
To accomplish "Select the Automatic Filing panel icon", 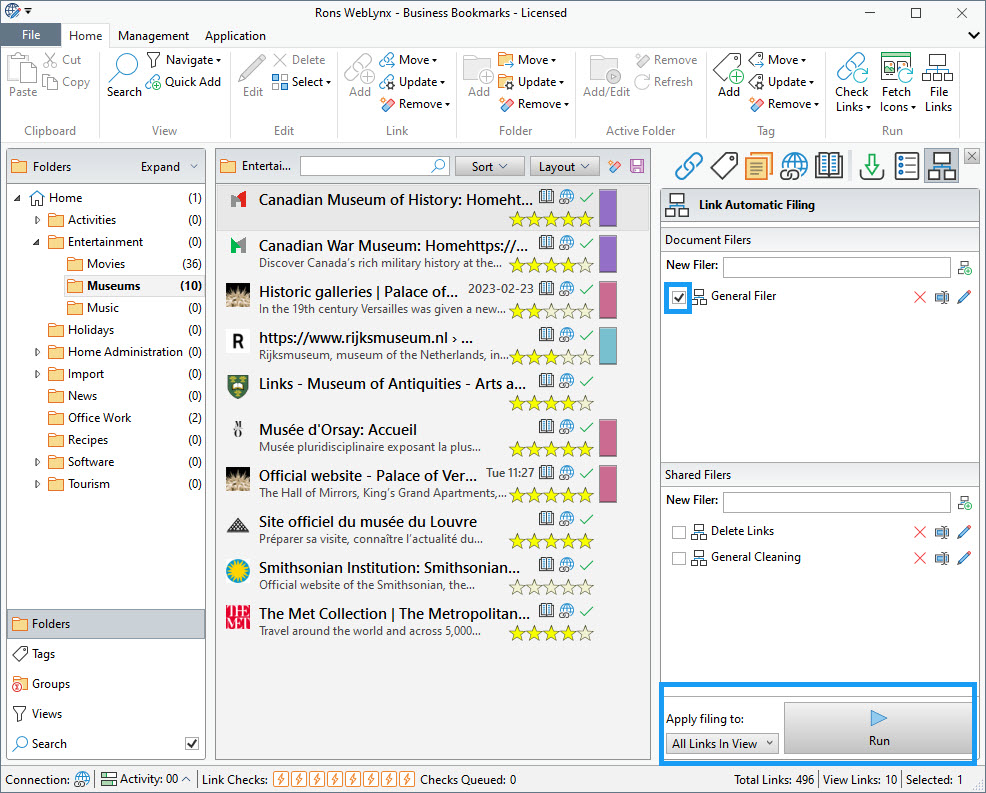I will [942, 166].
